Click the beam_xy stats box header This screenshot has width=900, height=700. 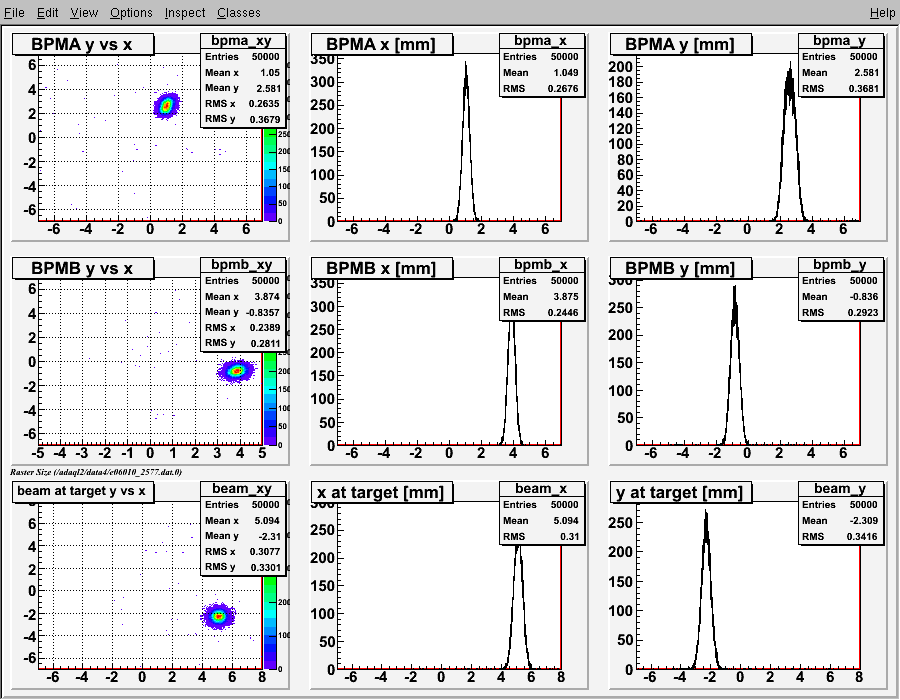(x=243, y=488)
